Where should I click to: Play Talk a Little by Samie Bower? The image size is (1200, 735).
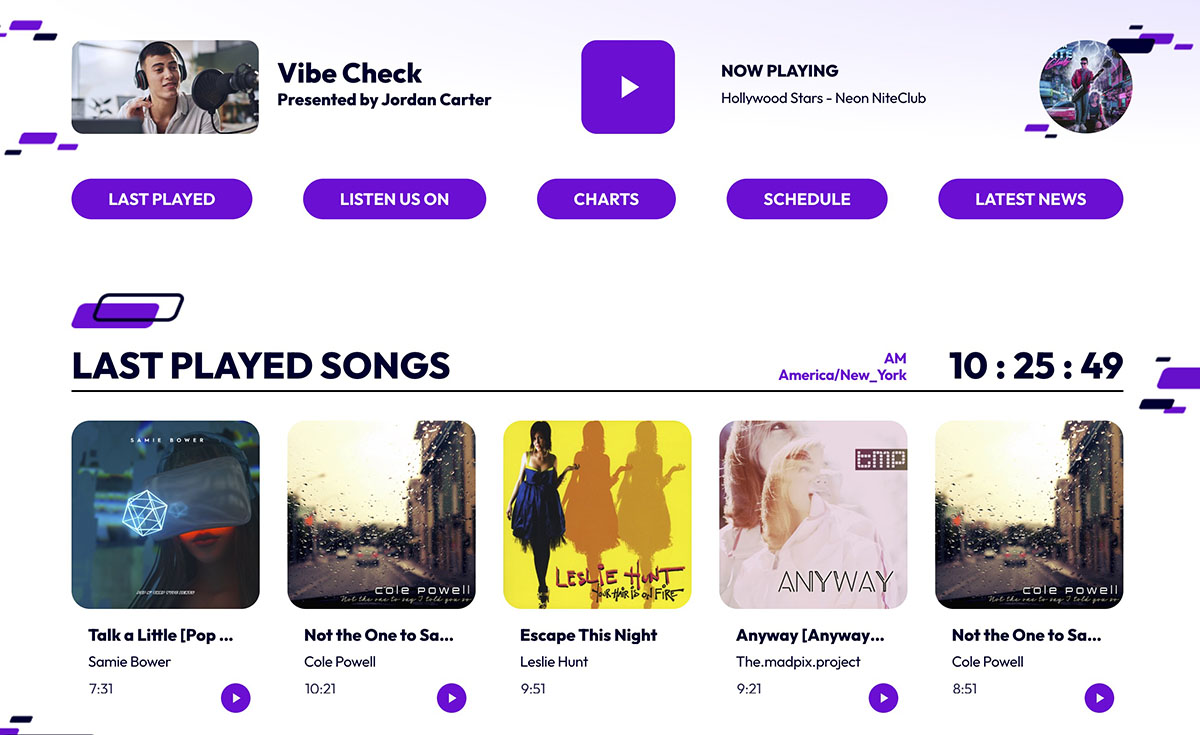[235, 698]
